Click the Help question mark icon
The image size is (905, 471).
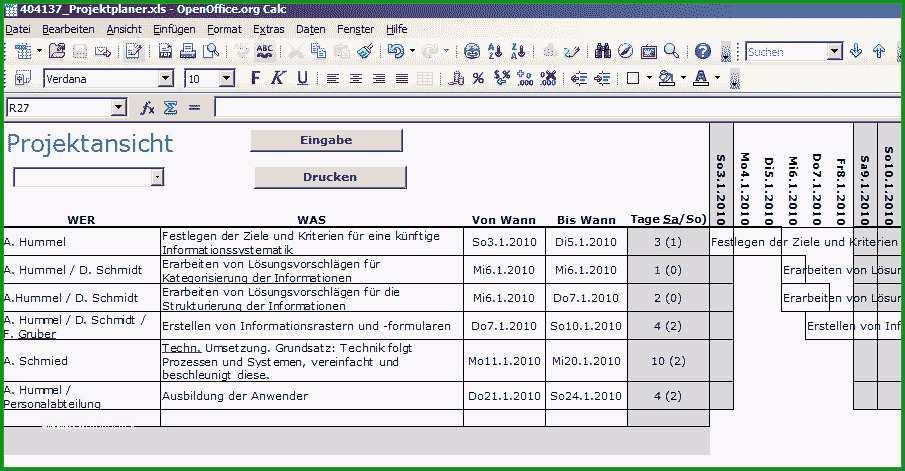point(702,51)
